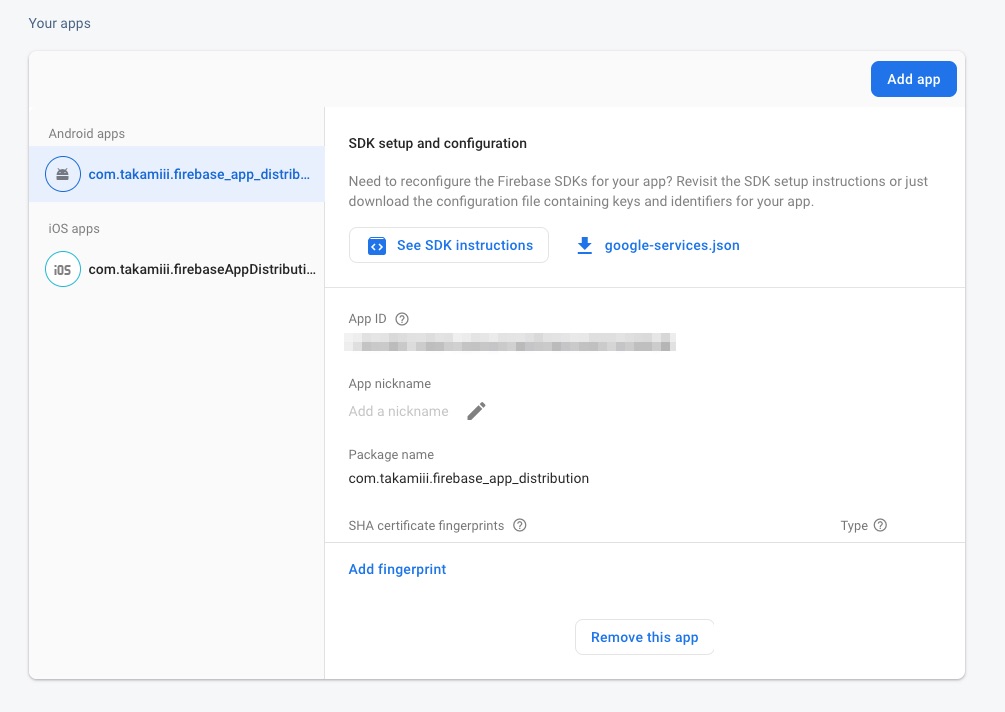Click the iOS app circle icon
Image resolution: width=1005 pixels, height=712 pixels.
63,269
